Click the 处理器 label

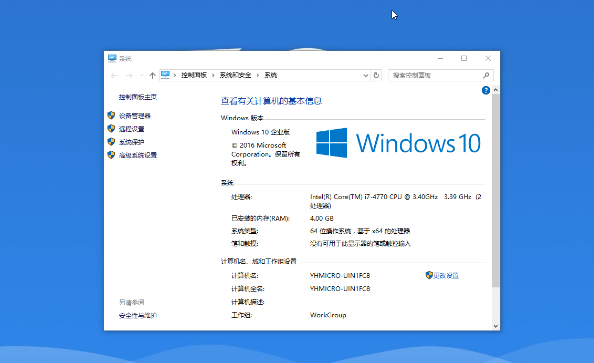242,197
